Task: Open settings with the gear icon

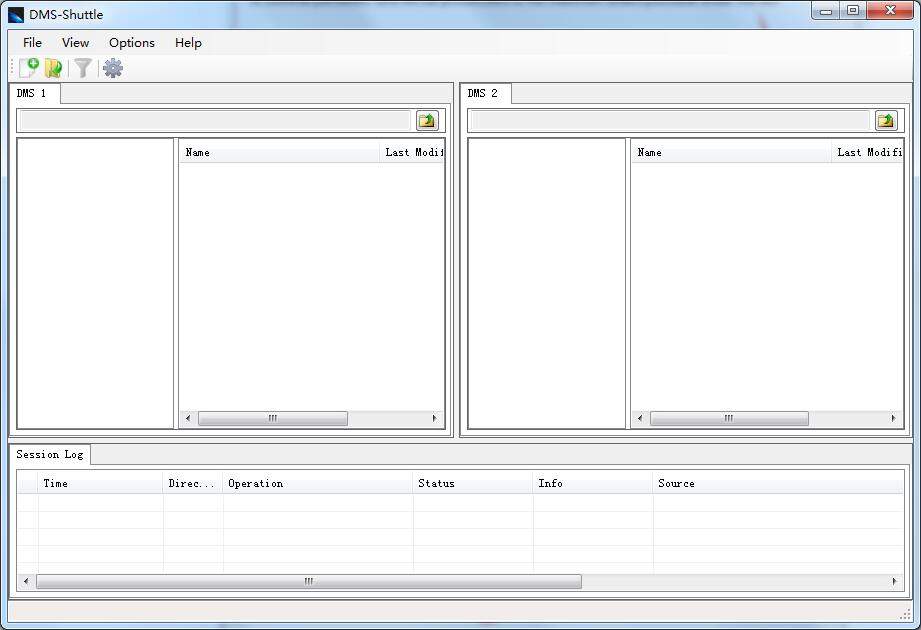Action: [x=113, y=68]
